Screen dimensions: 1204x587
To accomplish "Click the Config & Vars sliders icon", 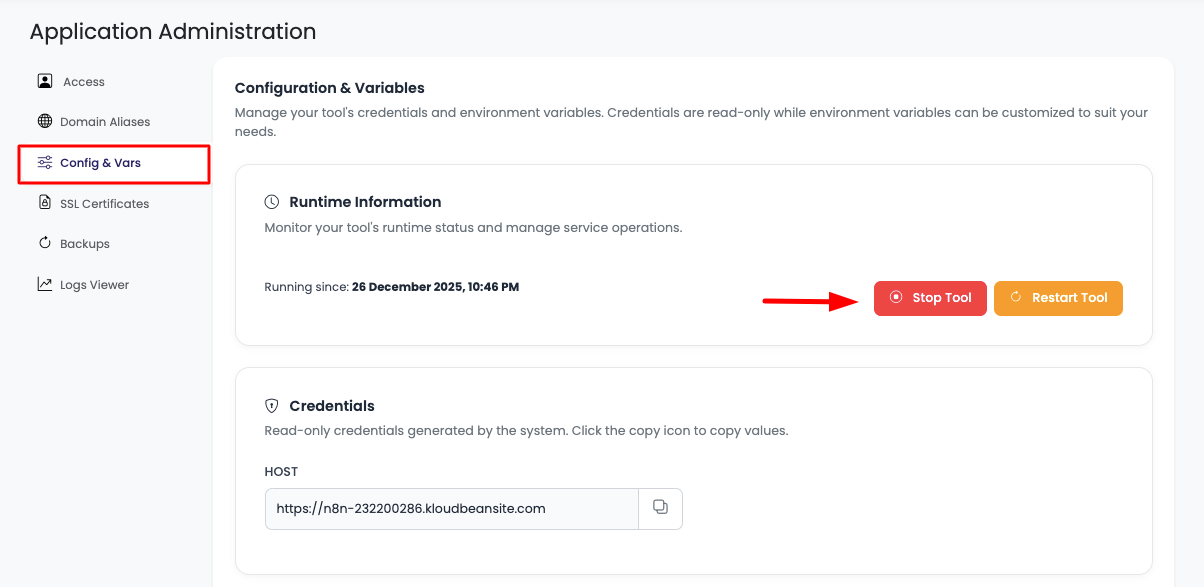I will pyautogui.click(x=45, y=163).
